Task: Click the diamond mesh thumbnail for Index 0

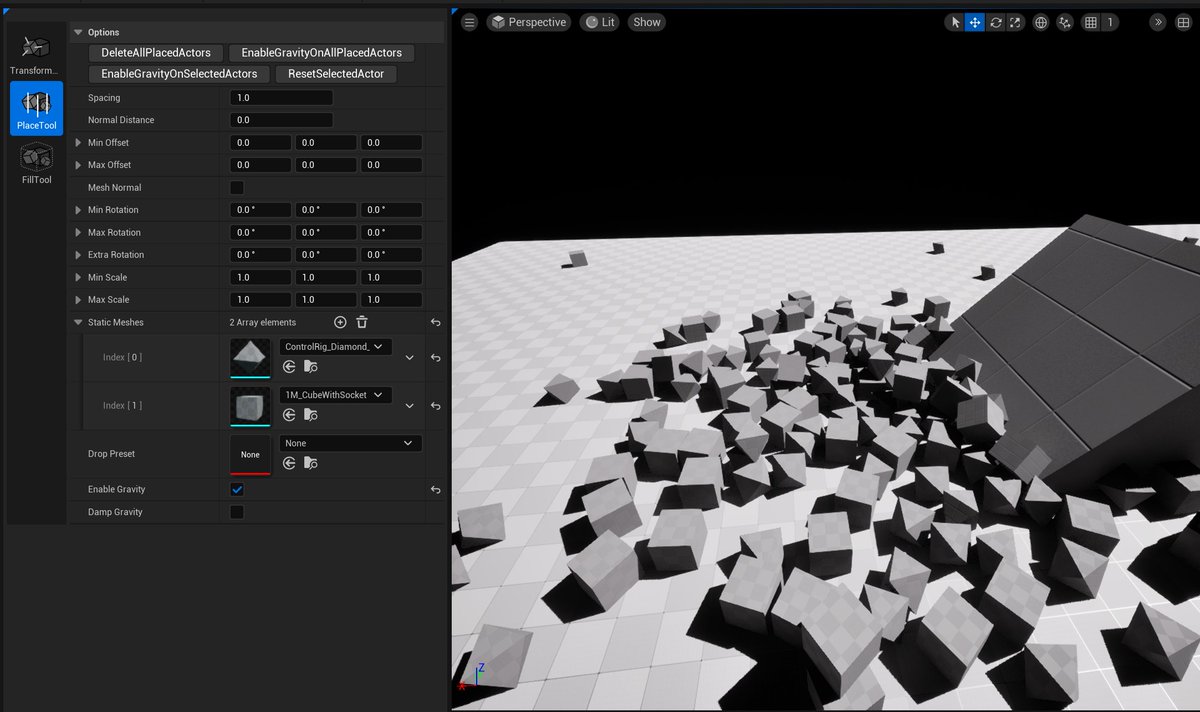Action: pos(250,357)
